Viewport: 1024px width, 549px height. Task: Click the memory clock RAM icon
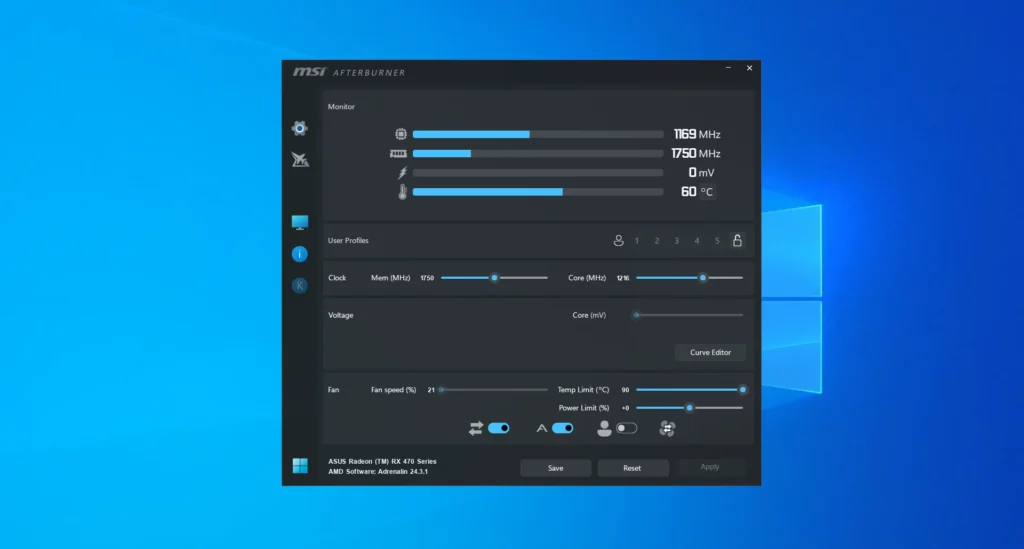point(398,153)
